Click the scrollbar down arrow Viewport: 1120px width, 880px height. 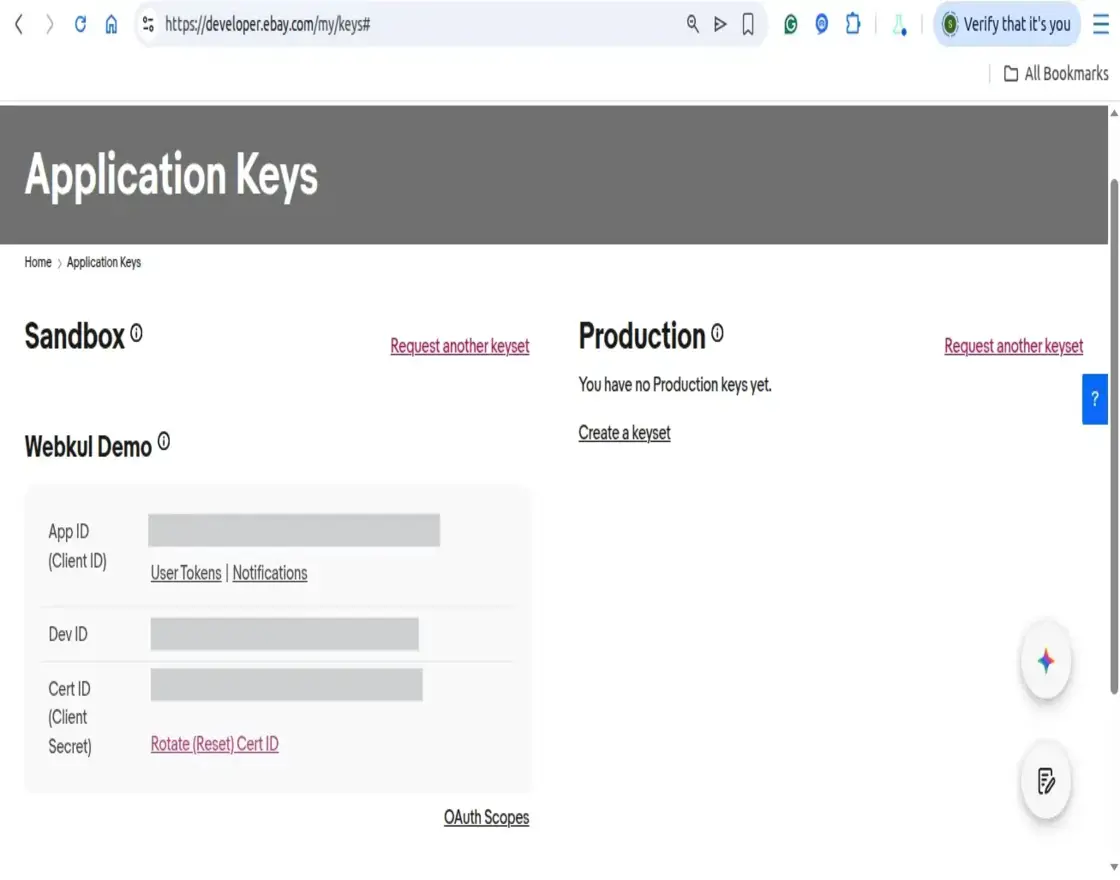click(x=1114, y=867)
